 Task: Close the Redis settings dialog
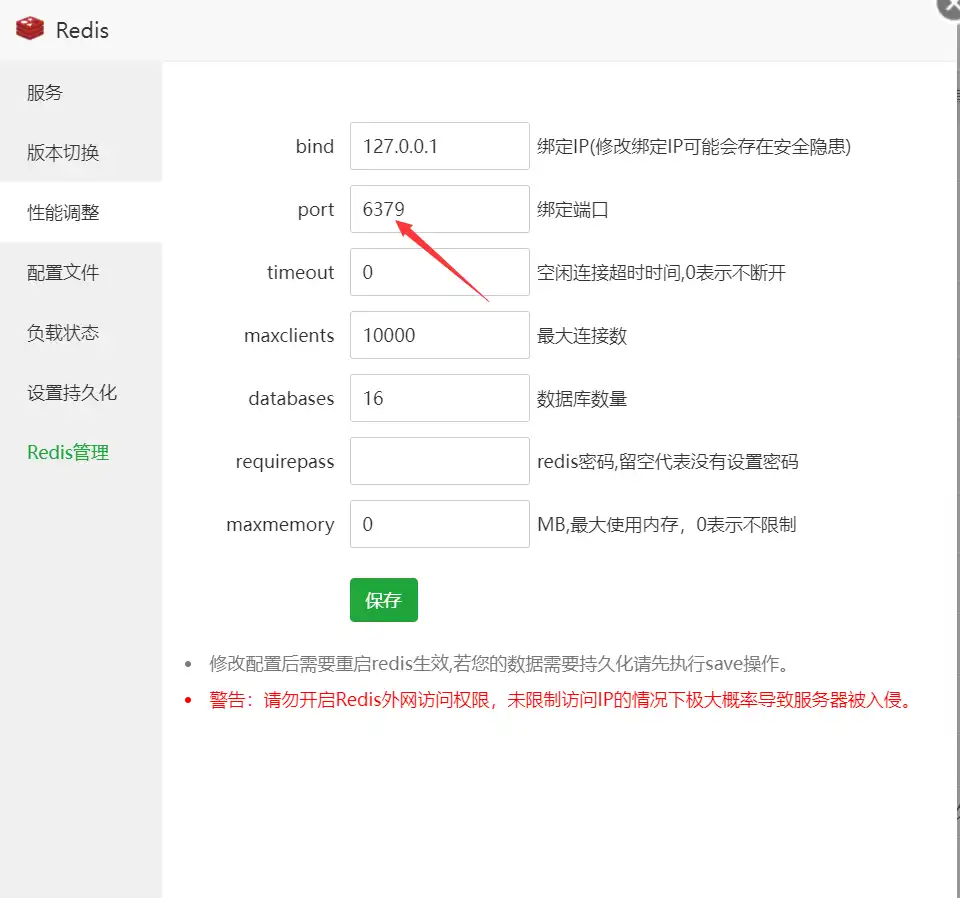click(x=948, y=9)
